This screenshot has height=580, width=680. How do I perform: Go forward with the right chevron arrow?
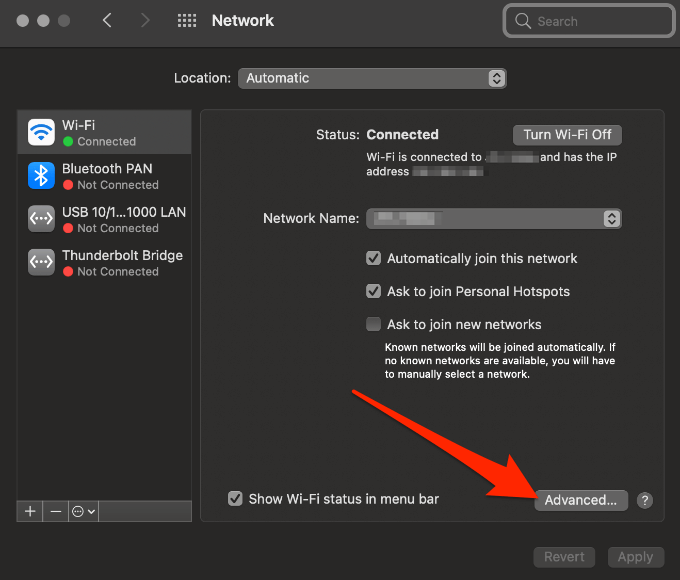point(145,20)
